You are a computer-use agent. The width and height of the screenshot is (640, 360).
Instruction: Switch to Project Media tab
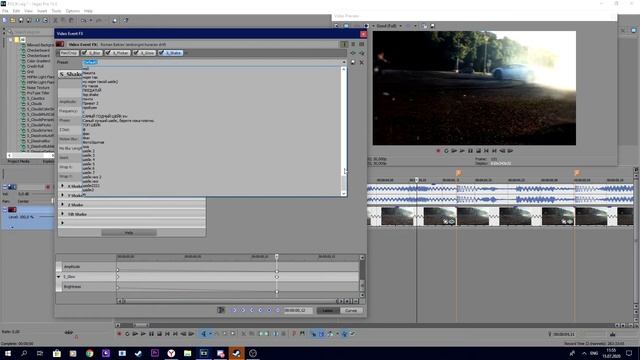point(18,161)
